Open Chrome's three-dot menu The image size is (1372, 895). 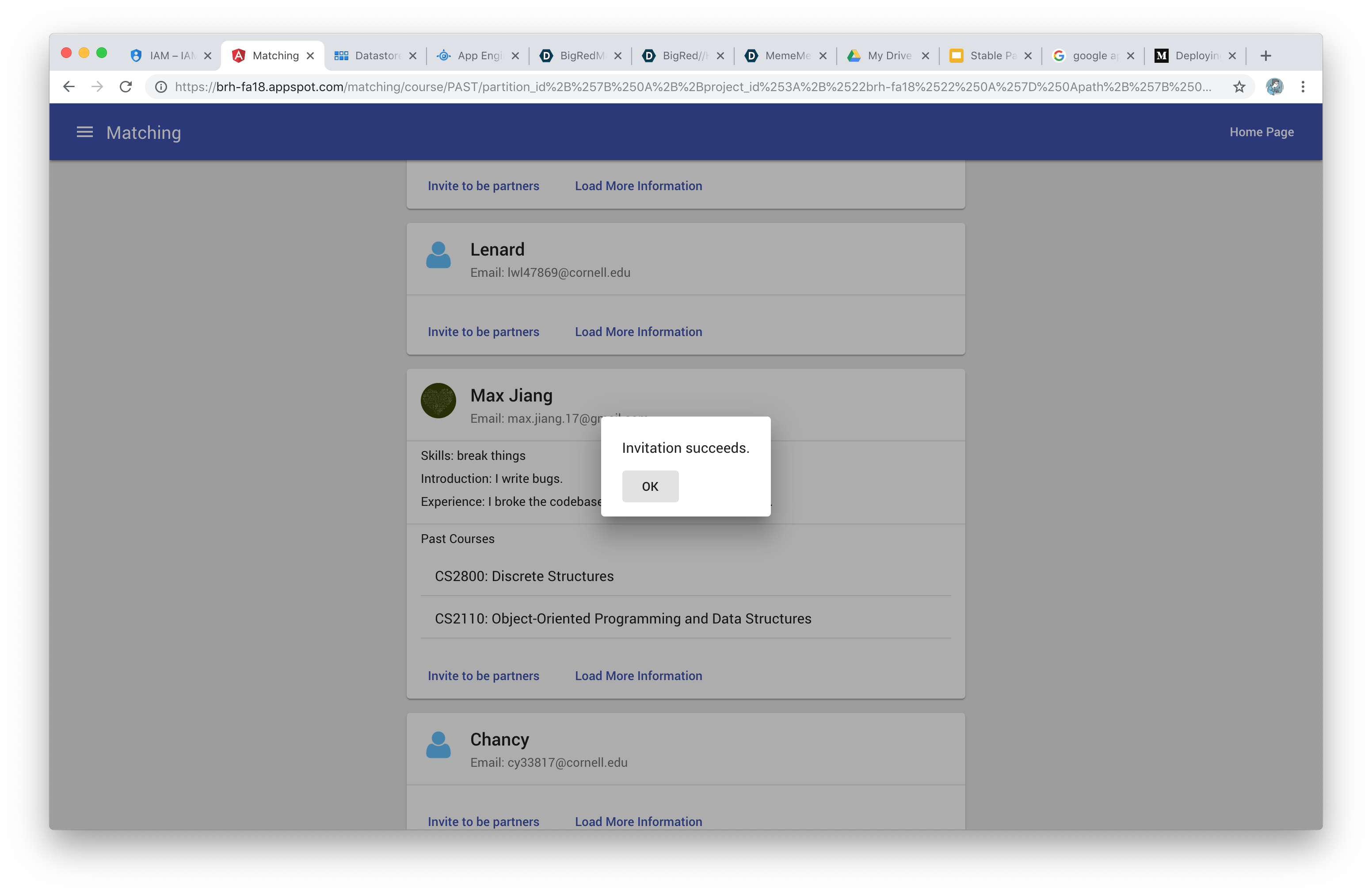(x=1303, y=87)
